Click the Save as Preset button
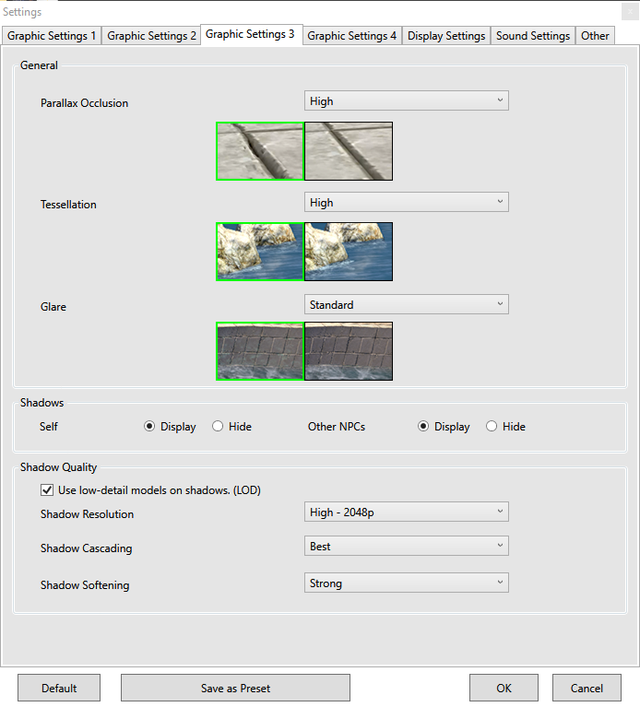 point(235,688)
